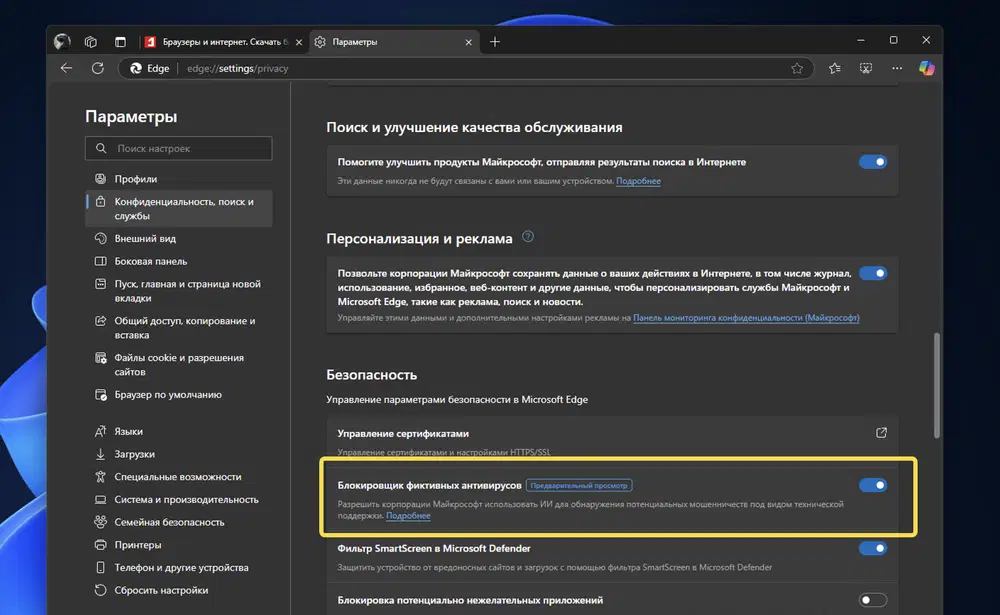
Task: Open Конфиденциальность, поиск и службы section
Action: coord(179,209)
